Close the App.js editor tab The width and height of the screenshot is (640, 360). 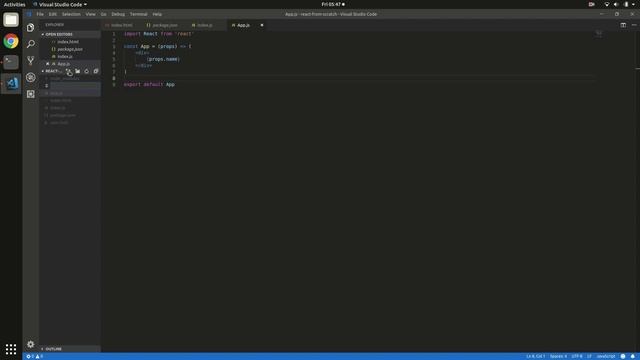(262, 25)
